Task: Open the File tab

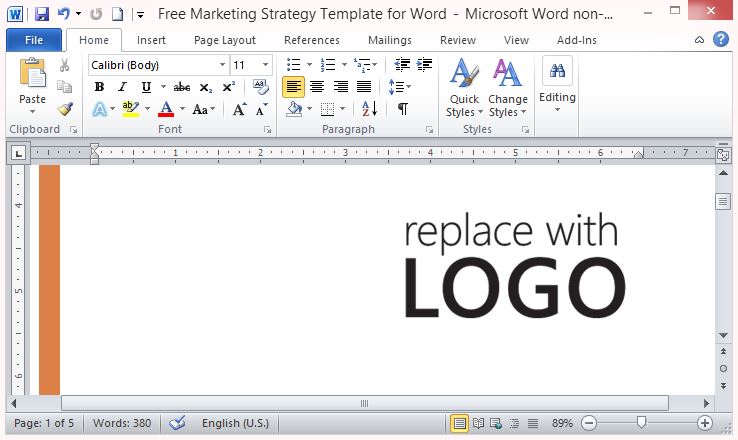Action: (33, 40)
